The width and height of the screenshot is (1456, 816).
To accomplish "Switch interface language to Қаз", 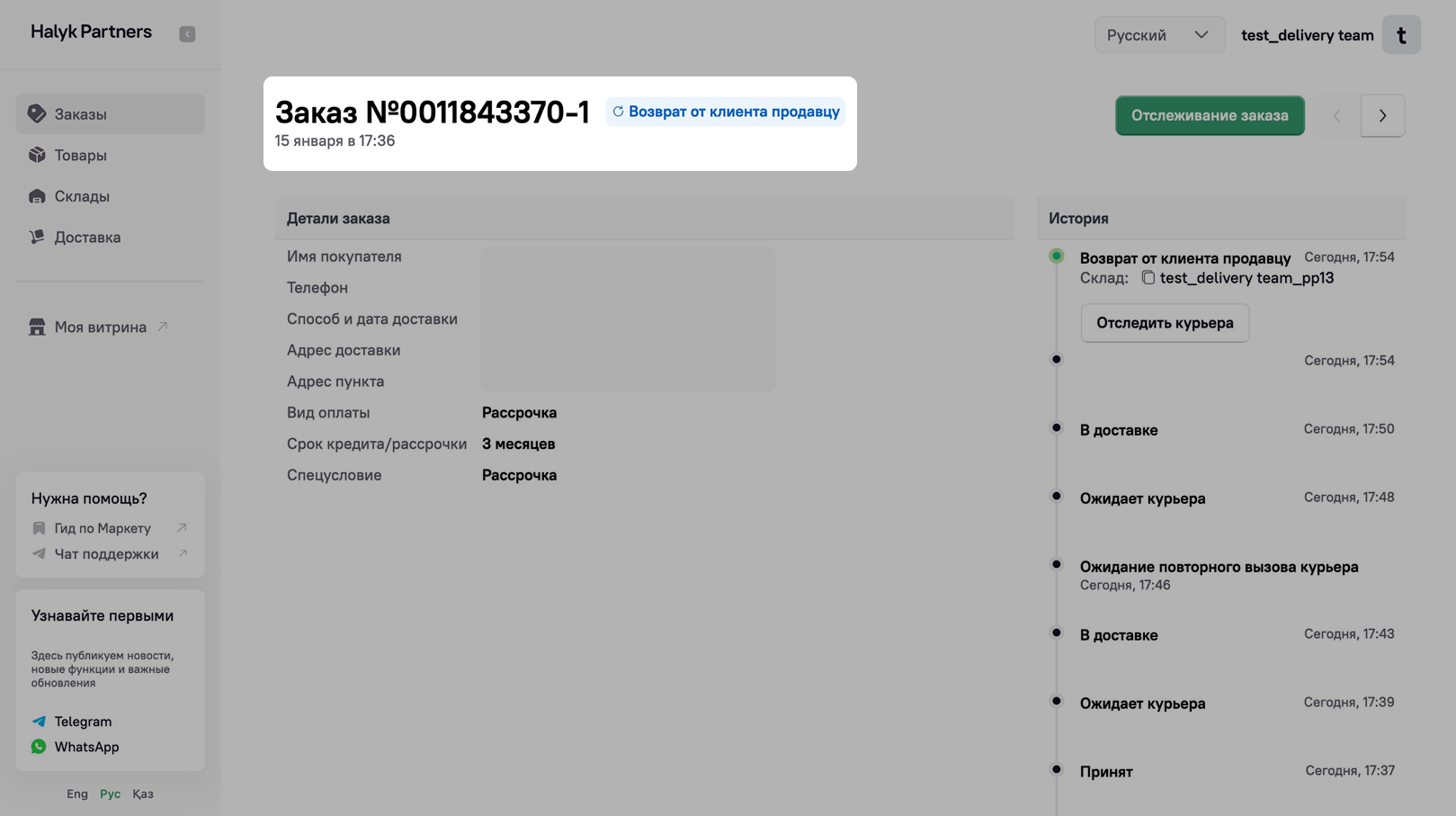I will click(x=143, y=794).
